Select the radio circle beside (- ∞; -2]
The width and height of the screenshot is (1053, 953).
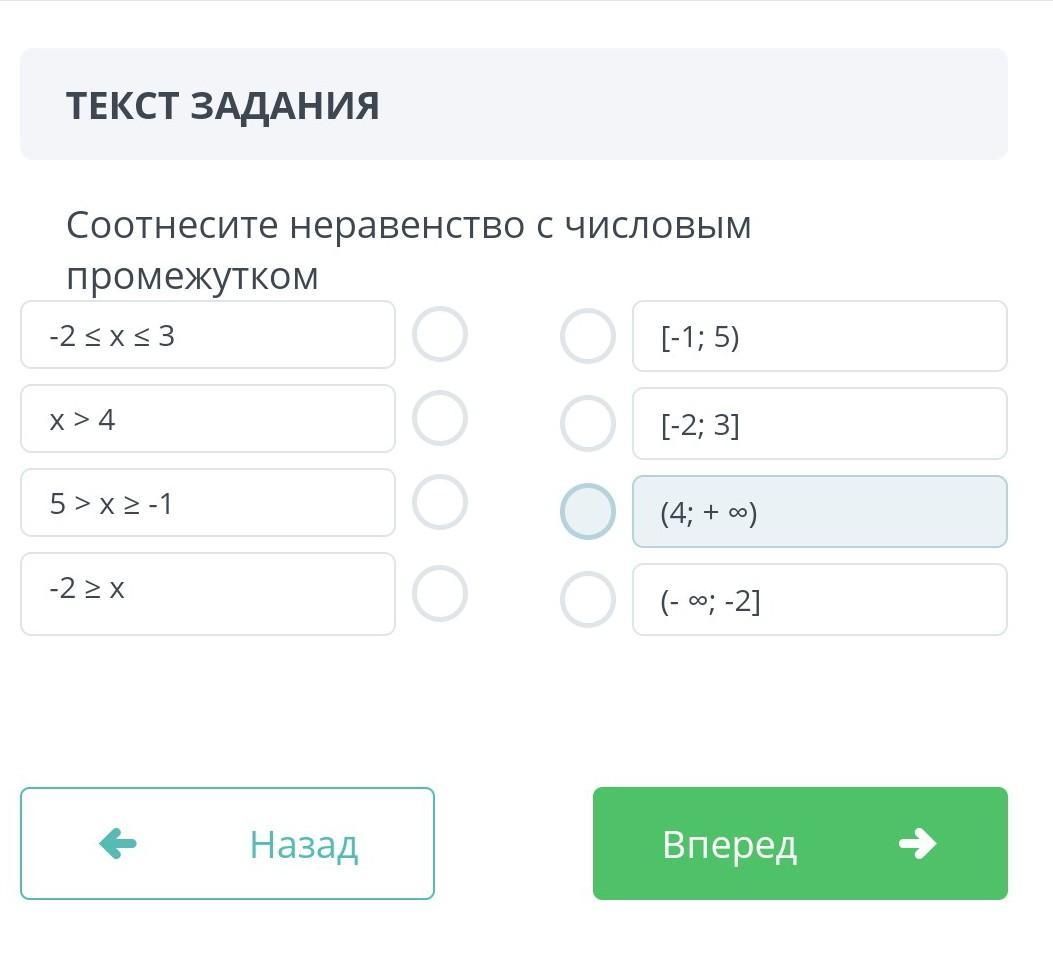point(588,600)
